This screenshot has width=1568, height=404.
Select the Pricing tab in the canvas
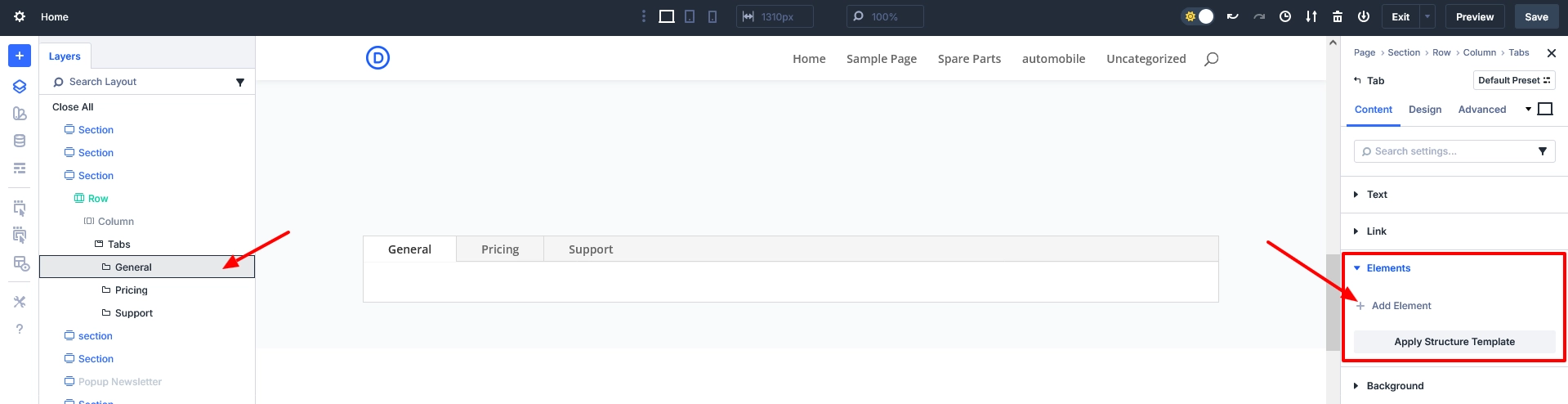[500, 249]
